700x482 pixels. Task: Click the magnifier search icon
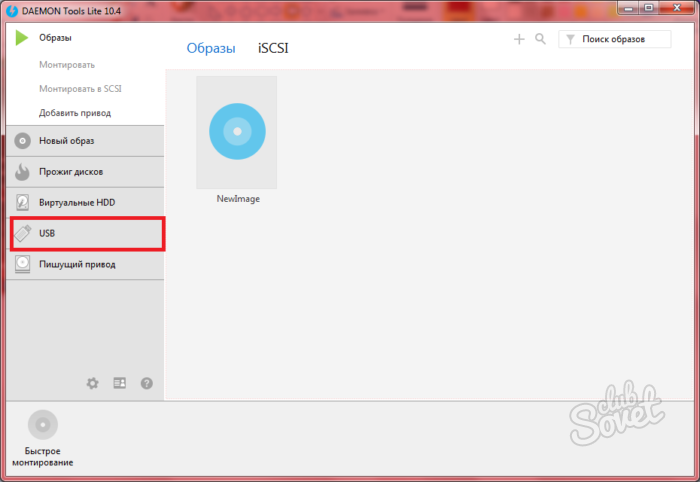[540, 39]
